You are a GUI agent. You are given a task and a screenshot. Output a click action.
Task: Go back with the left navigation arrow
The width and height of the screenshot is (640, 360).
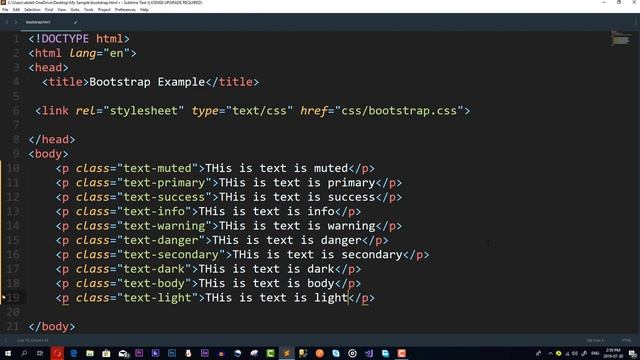tap(7, 22)
